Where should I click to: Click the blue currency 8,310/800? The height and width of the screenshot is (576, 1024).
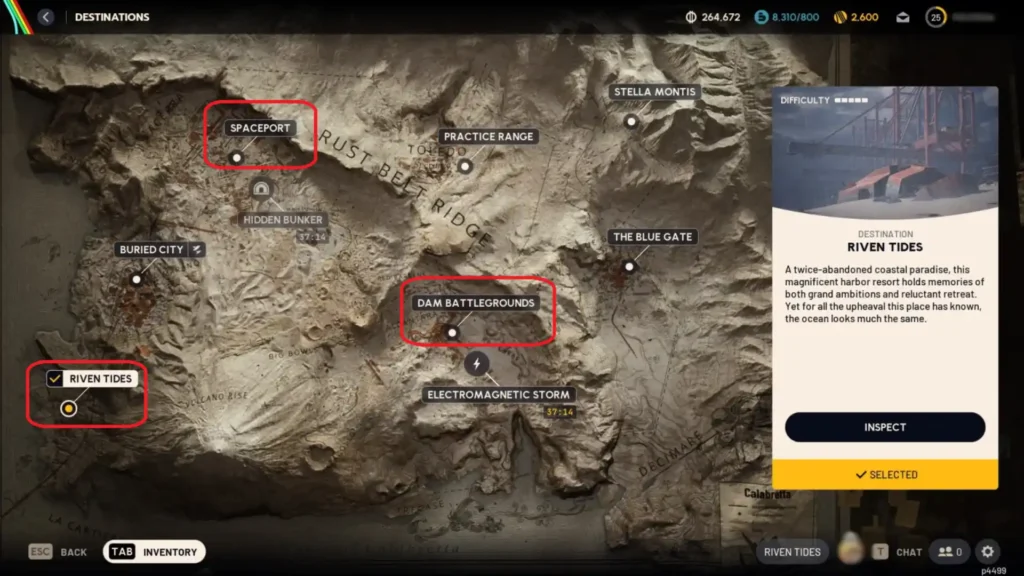click(787, 17)
